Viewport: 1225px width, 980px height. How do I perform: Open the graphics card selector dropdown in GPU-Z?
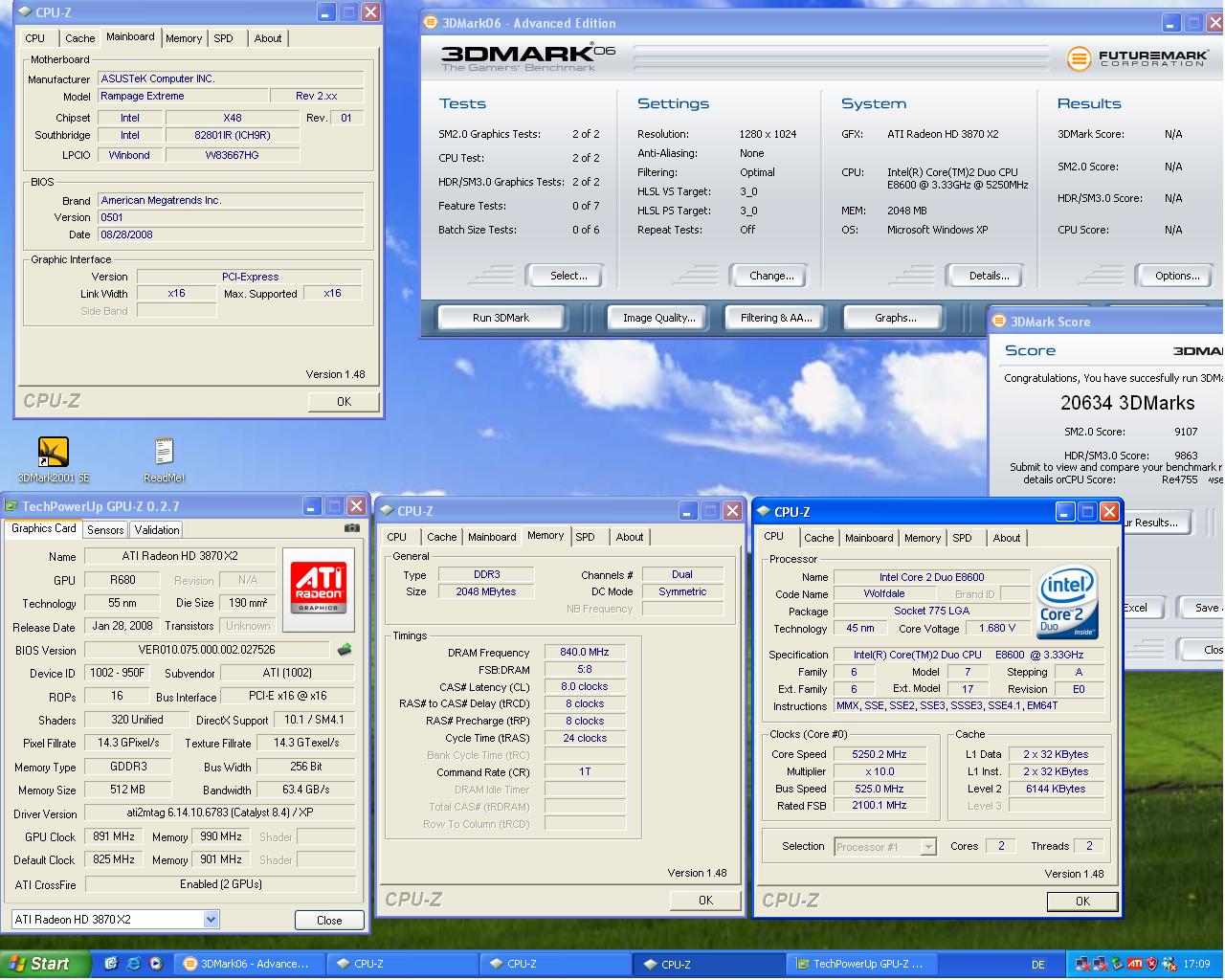click(212, 920)
